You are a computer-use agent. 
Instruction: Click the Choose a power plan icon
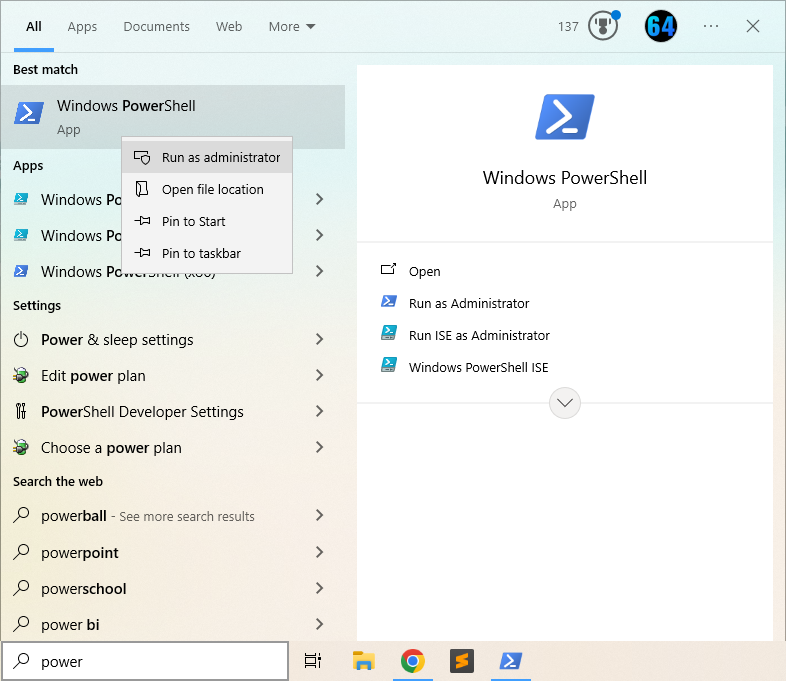21,447
